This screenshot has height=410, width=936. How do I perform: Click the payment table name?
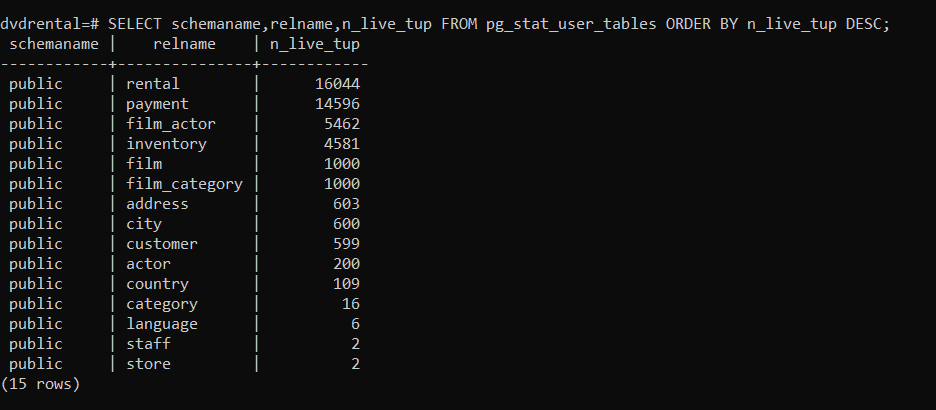(x=157, y=104)
